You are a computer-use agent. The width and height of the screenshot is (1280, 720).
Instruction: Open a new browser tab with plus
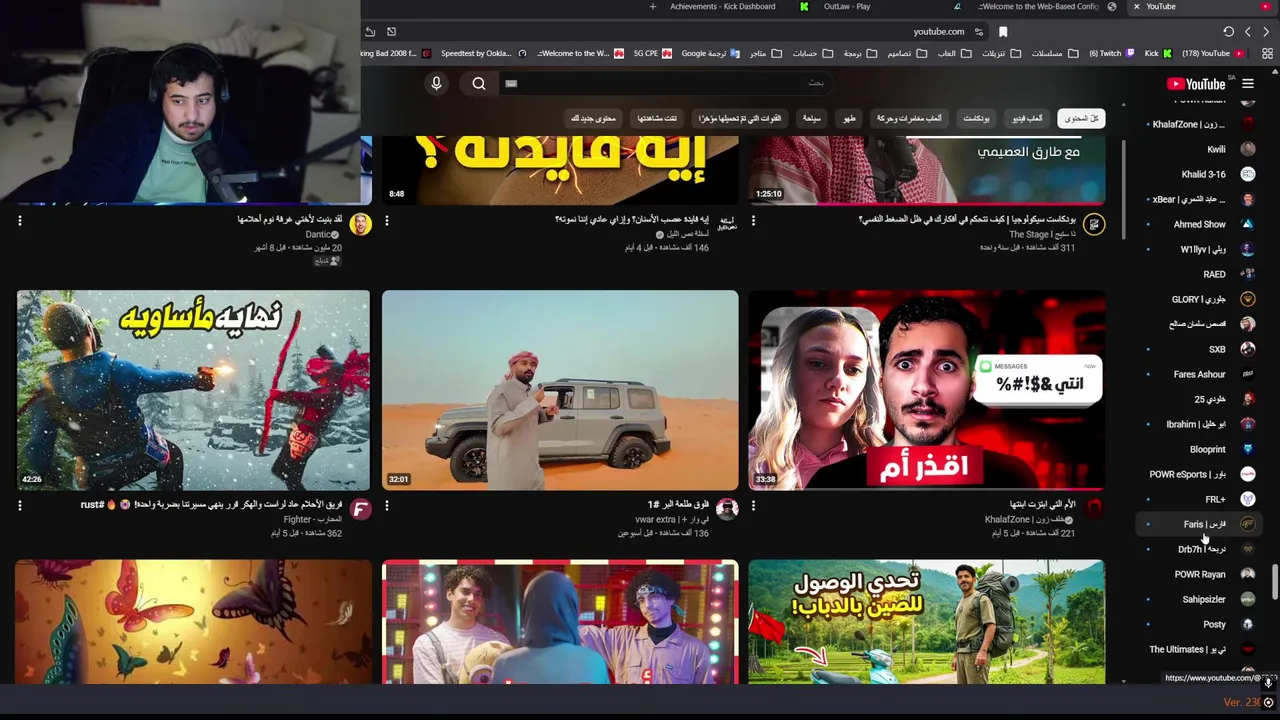[x=653, y=7]
